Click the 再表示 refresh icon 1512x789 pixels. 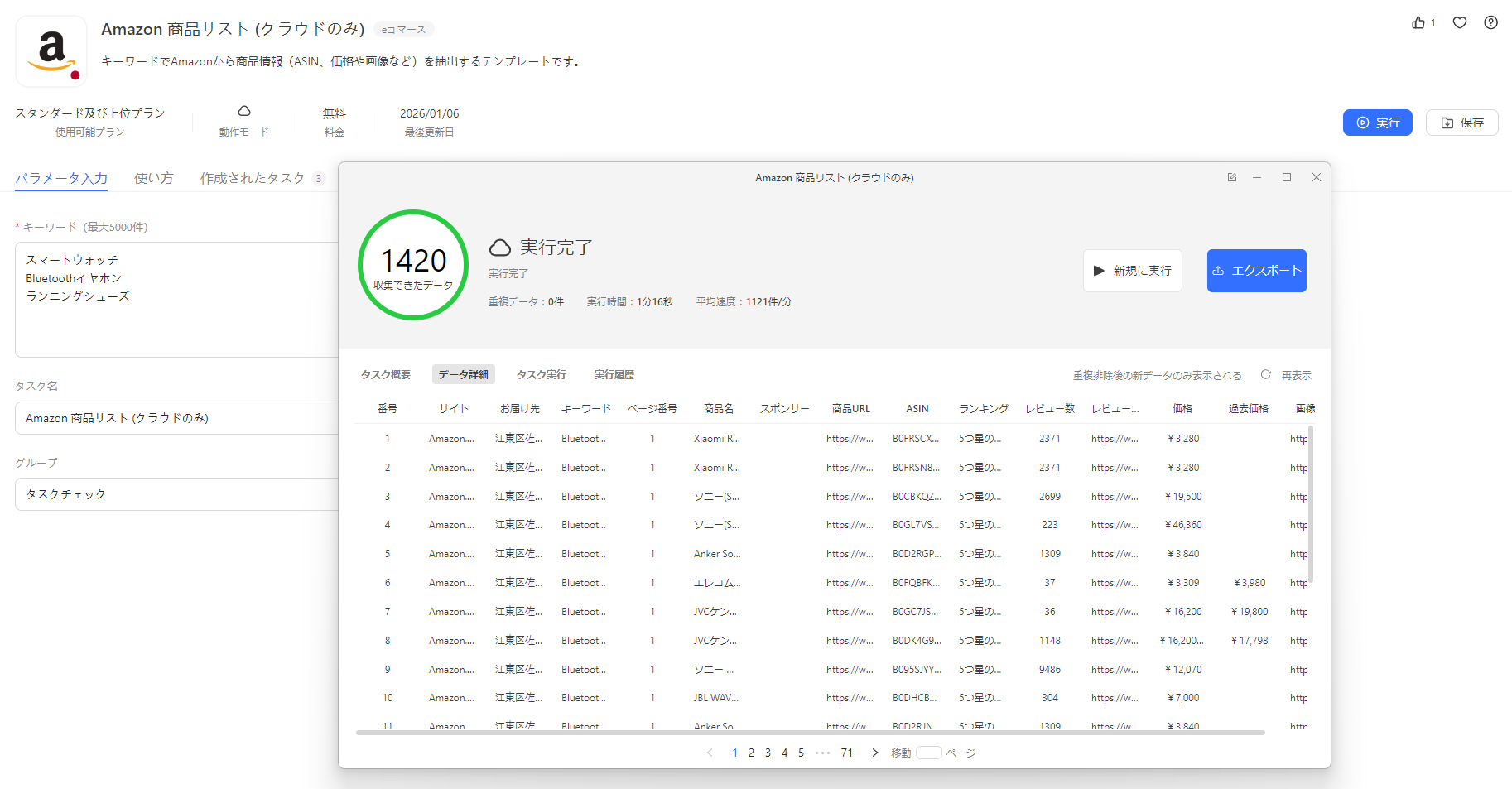pos(1265,374)
